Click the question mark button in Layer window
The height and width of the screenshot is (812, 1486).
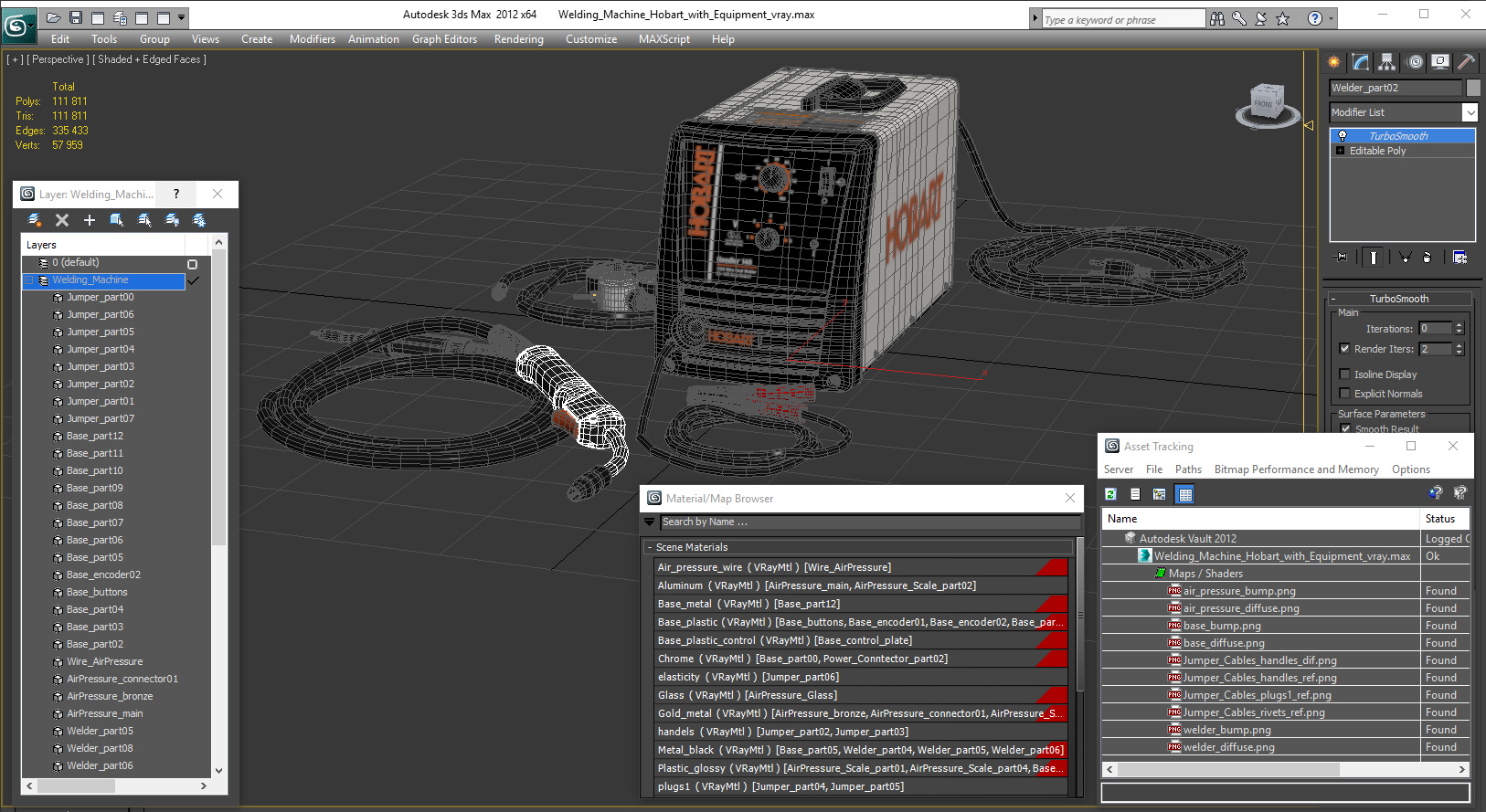click(176, 194)
